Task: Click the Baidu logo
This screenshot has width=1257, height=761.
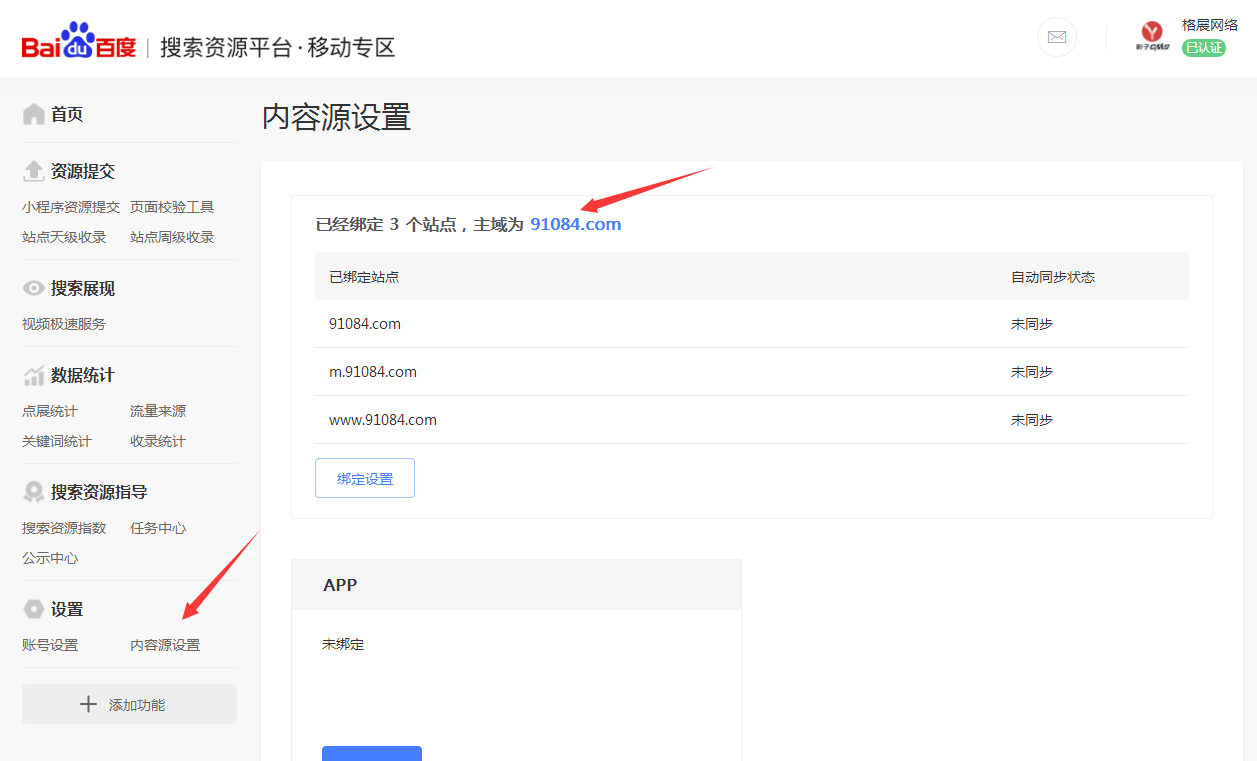Action: [x=79, y=46]
